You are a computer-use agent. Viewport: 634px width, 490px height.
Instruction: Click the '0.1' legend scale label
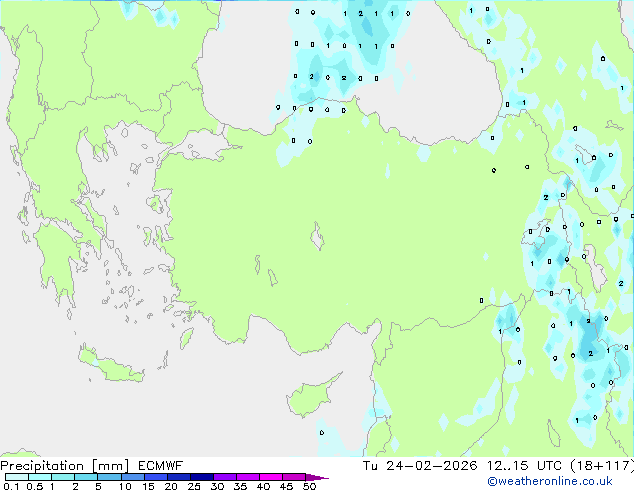[x=11, y=486]
